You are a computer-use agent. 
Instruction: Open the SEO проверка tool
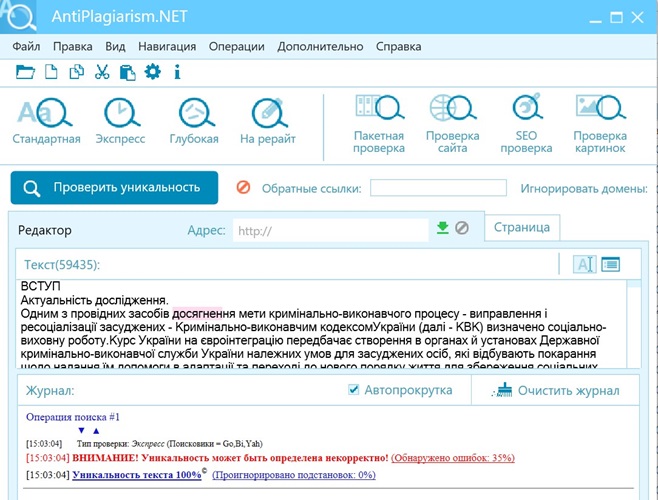526,124
